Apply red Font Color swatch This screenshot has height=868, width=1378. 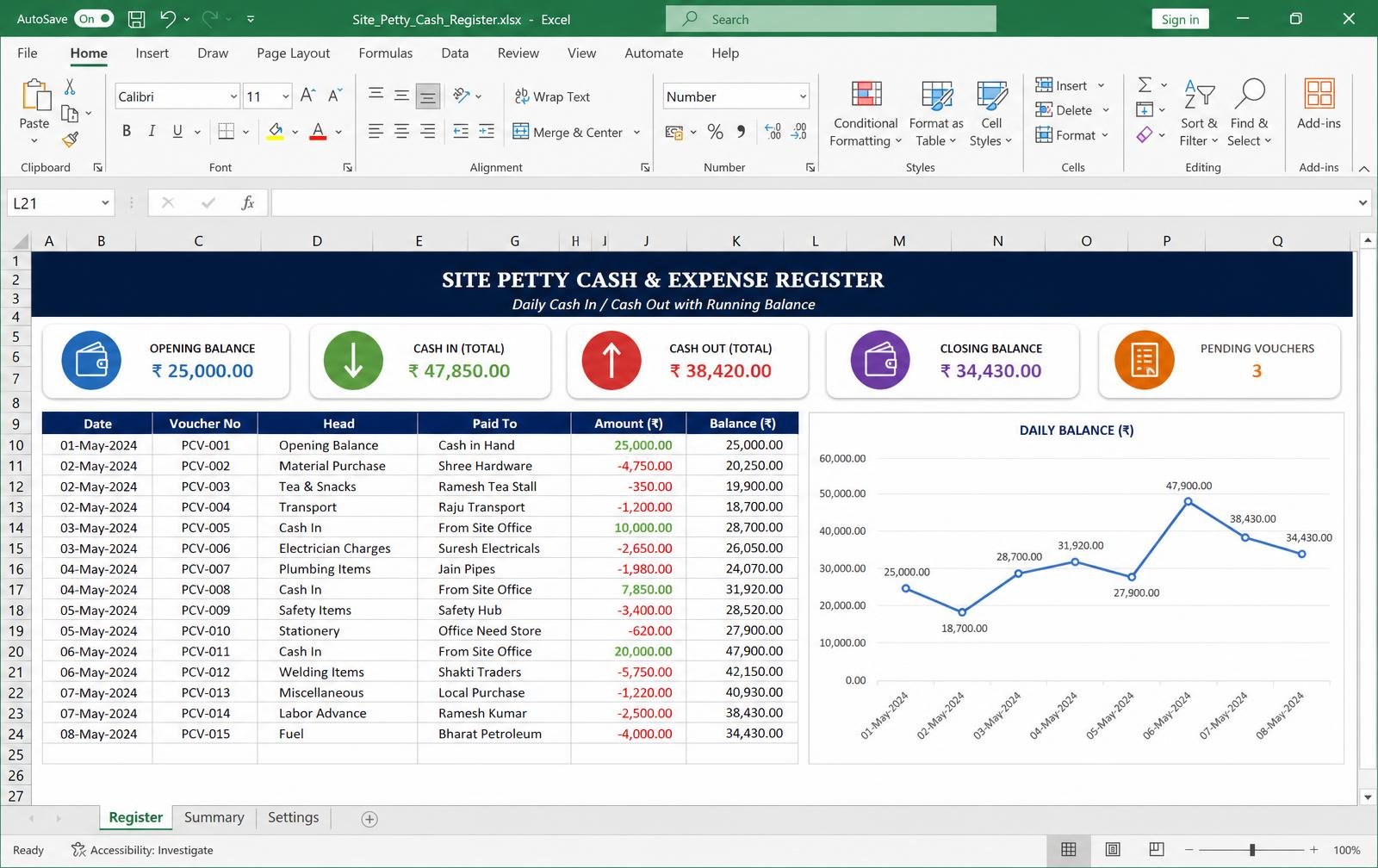(318, 131)
